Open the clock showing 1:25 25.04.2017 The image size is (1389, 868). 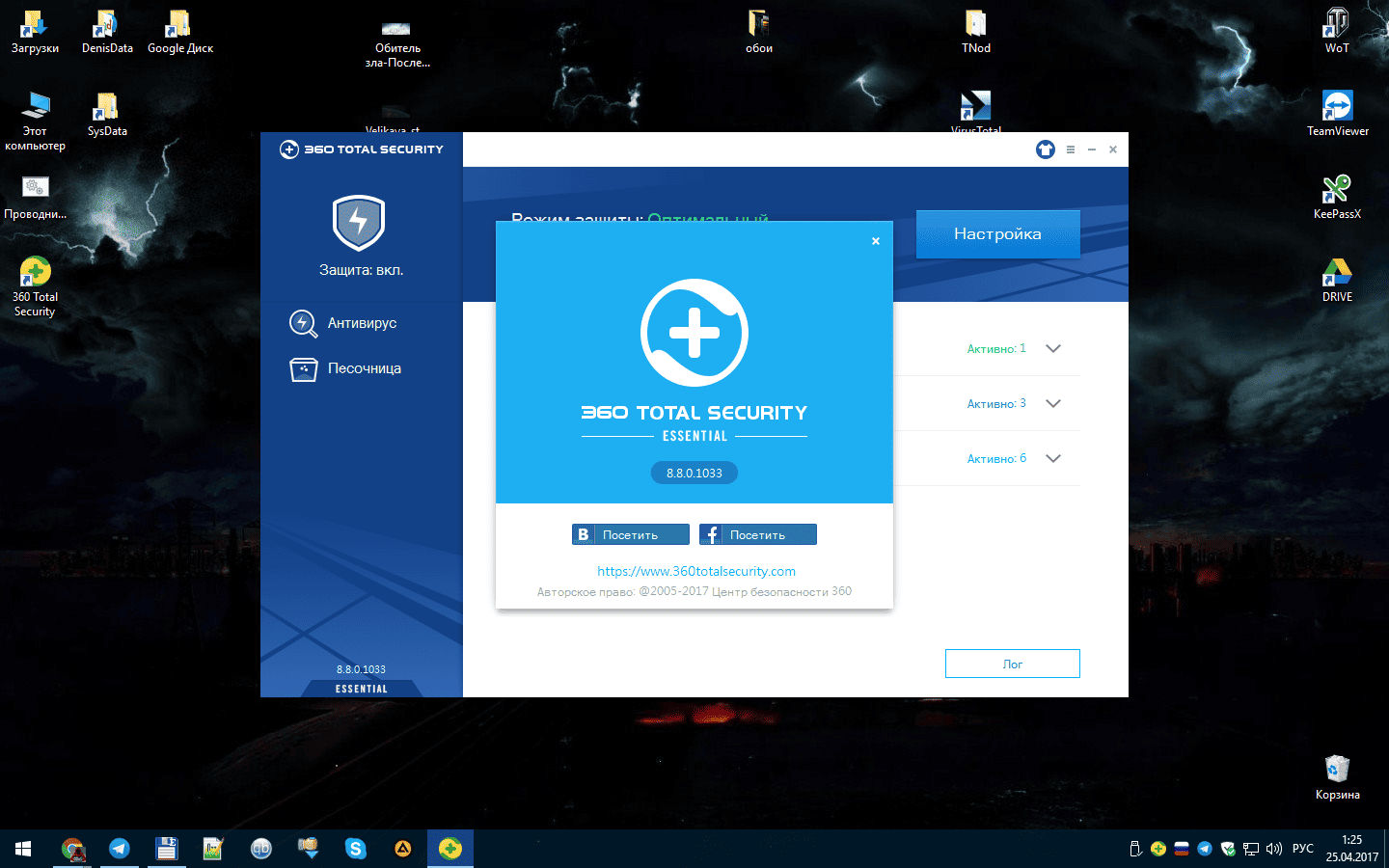click(1351, 849)
